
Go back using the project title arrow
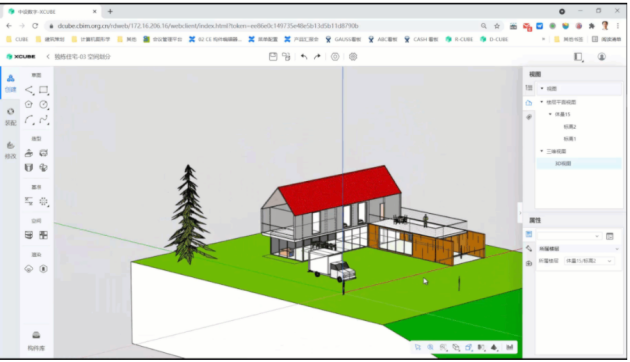[48, 57]
